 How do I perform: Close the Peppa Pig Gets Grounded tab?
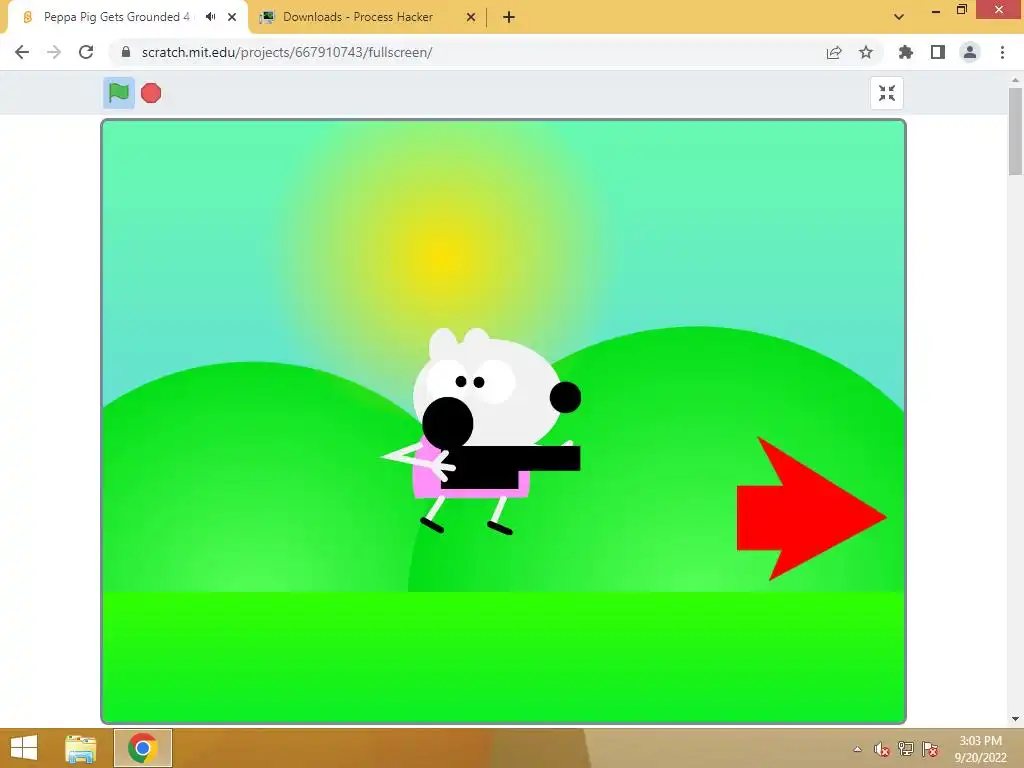click(232, 17)
